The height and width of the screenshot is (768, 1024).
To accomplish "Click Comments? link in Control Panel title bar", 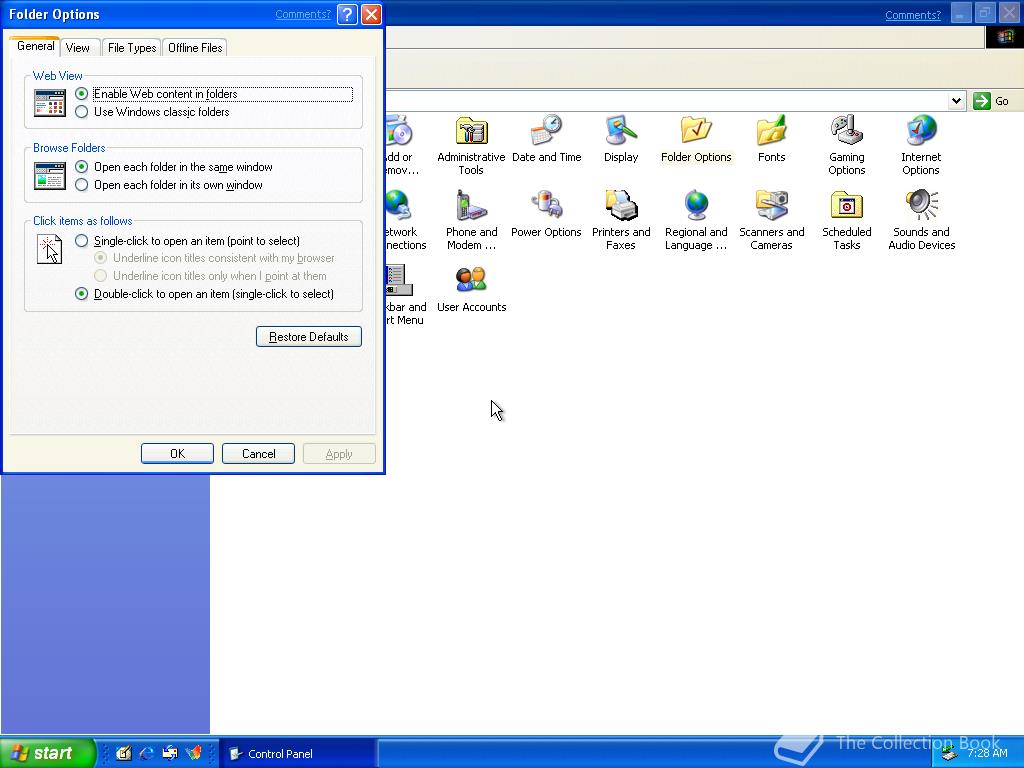I will click(913, 15).
